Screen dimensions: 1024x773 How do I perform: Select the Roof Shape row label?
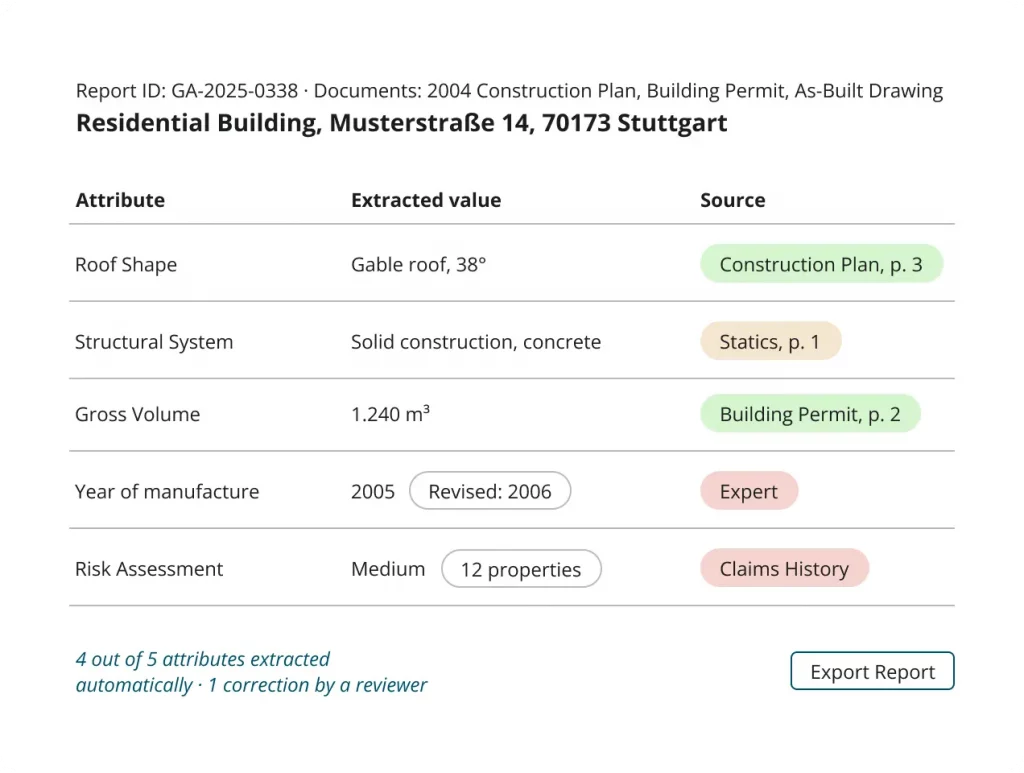tap(126, 264)
